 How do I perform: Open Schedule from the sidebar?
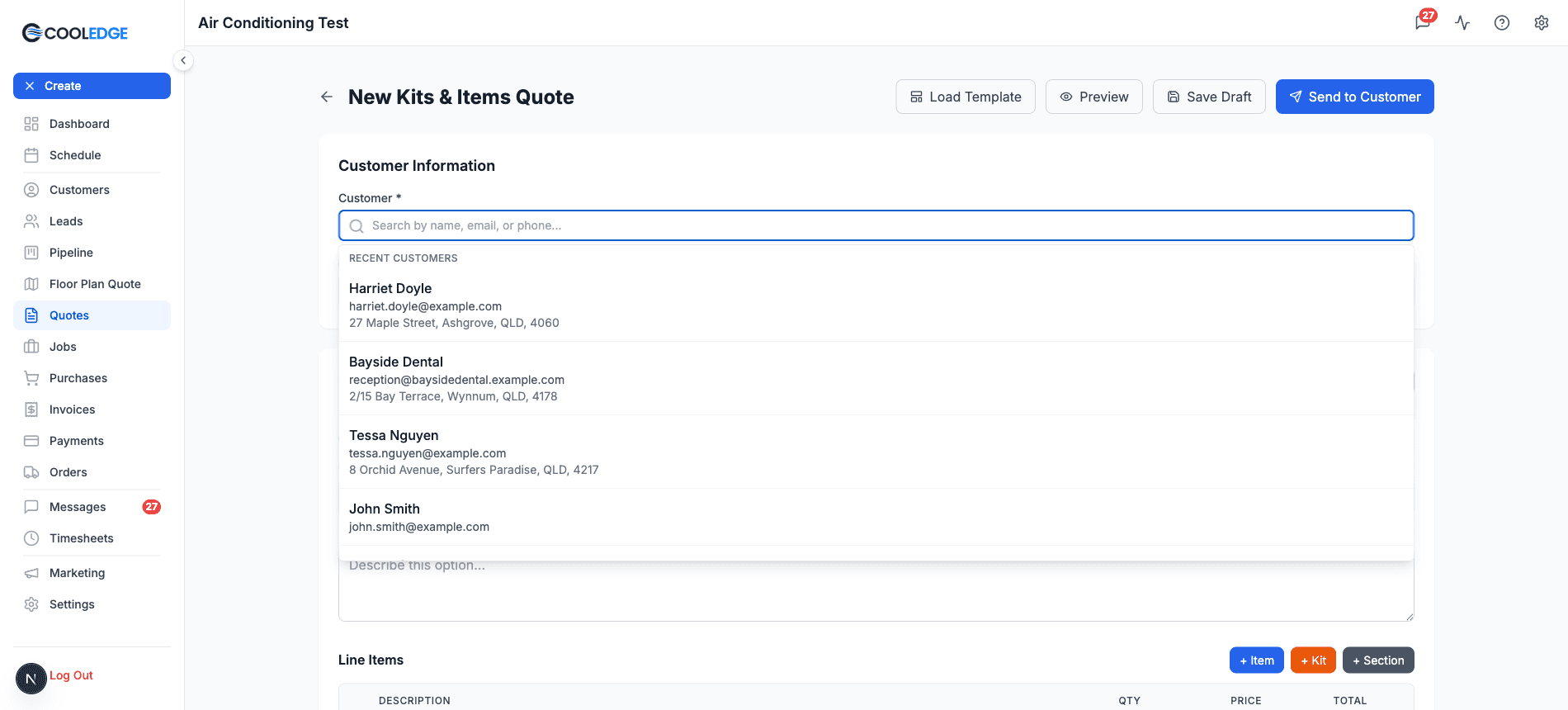(92, 155)
